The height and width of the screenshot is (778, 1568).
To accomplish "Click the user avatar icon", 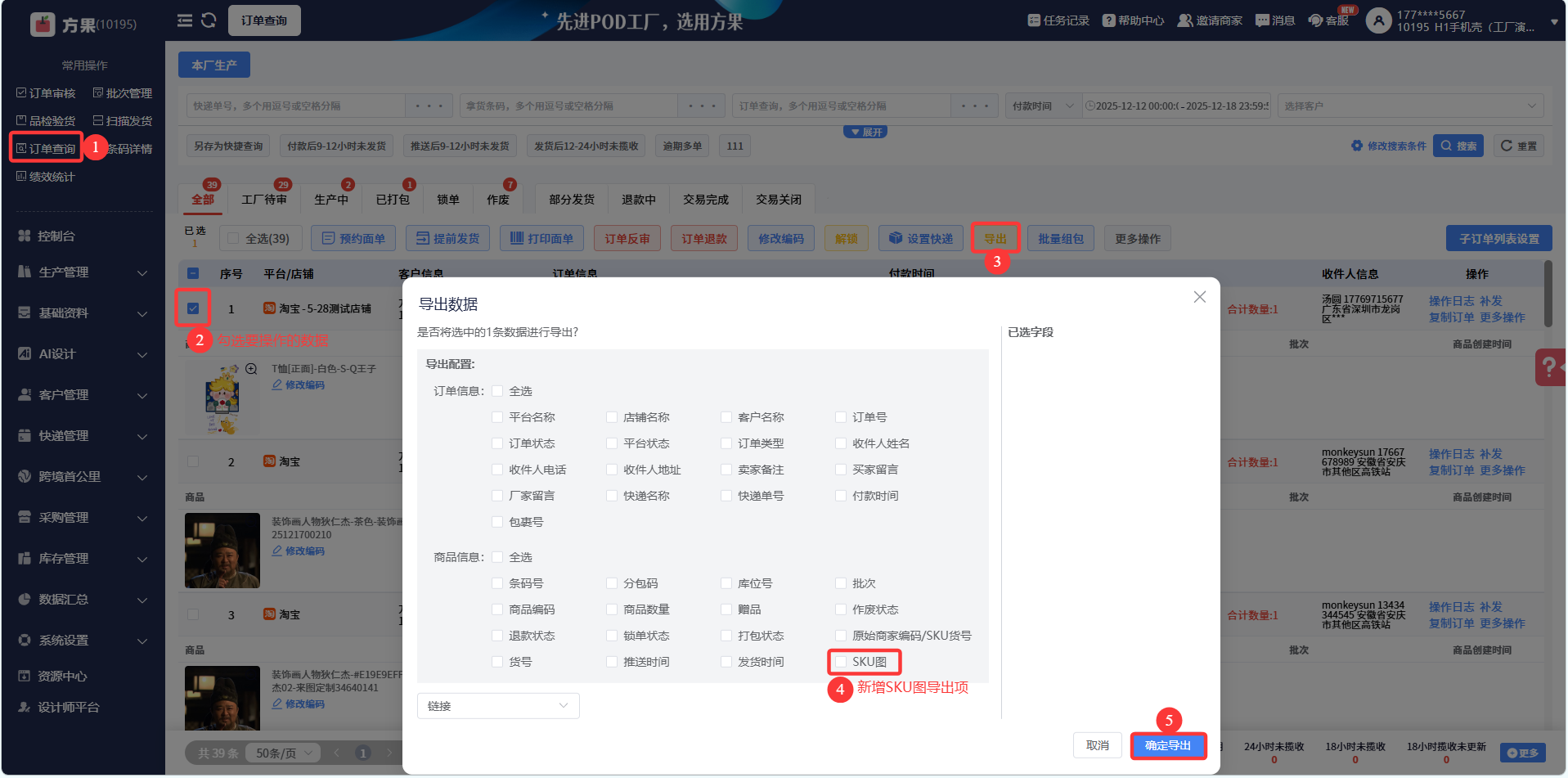I will [x=1379, y=20].
